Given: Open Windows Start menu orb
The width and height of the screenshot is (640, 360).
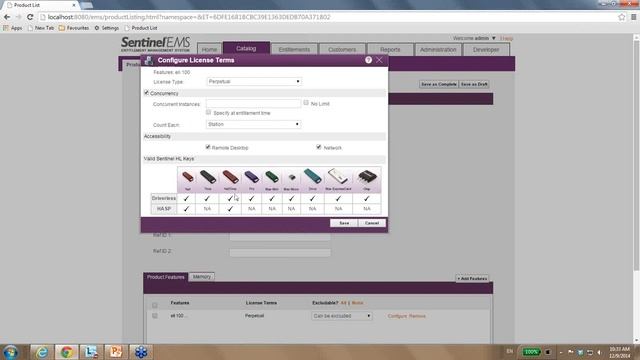Looking at the screenshot, I should tap(10, 352).
